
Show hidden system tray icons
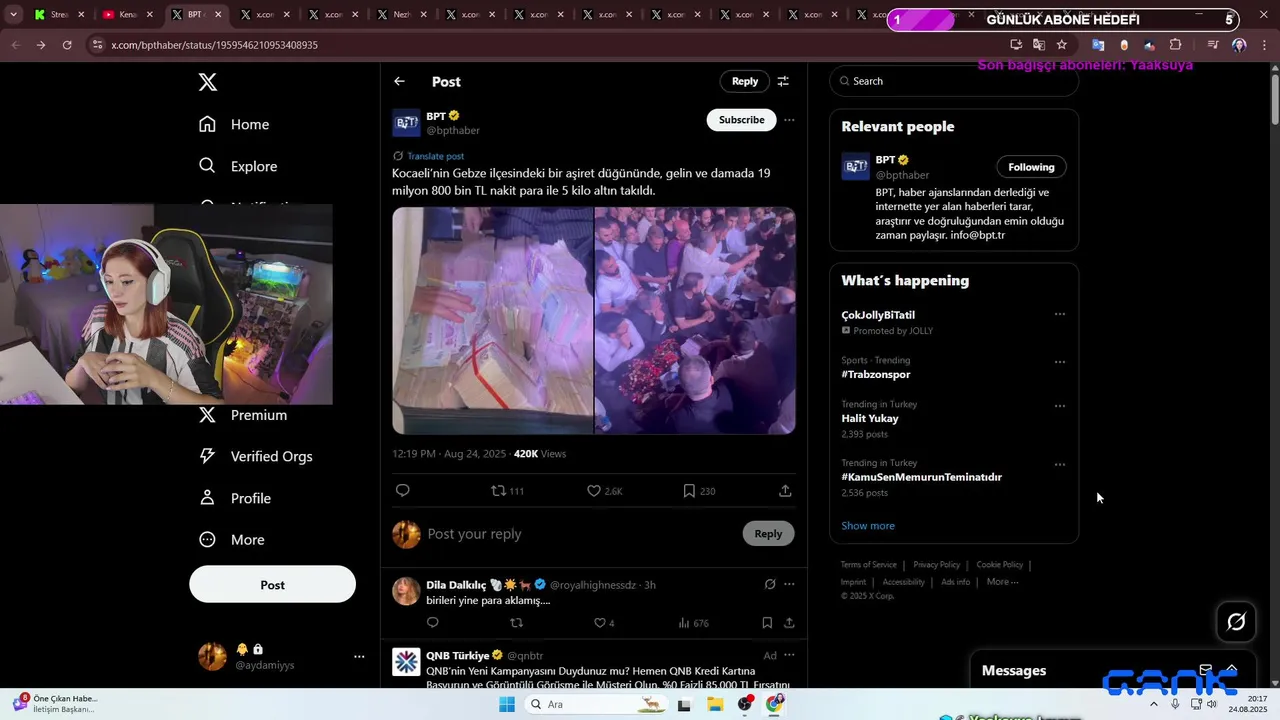(1153, 704)
